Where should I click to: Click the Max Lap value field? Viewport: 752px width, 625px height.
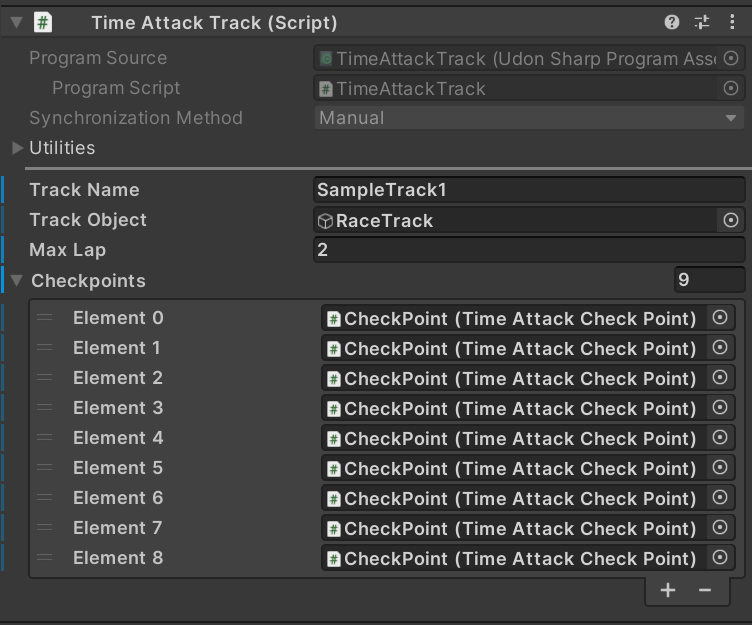pos(529,250)
